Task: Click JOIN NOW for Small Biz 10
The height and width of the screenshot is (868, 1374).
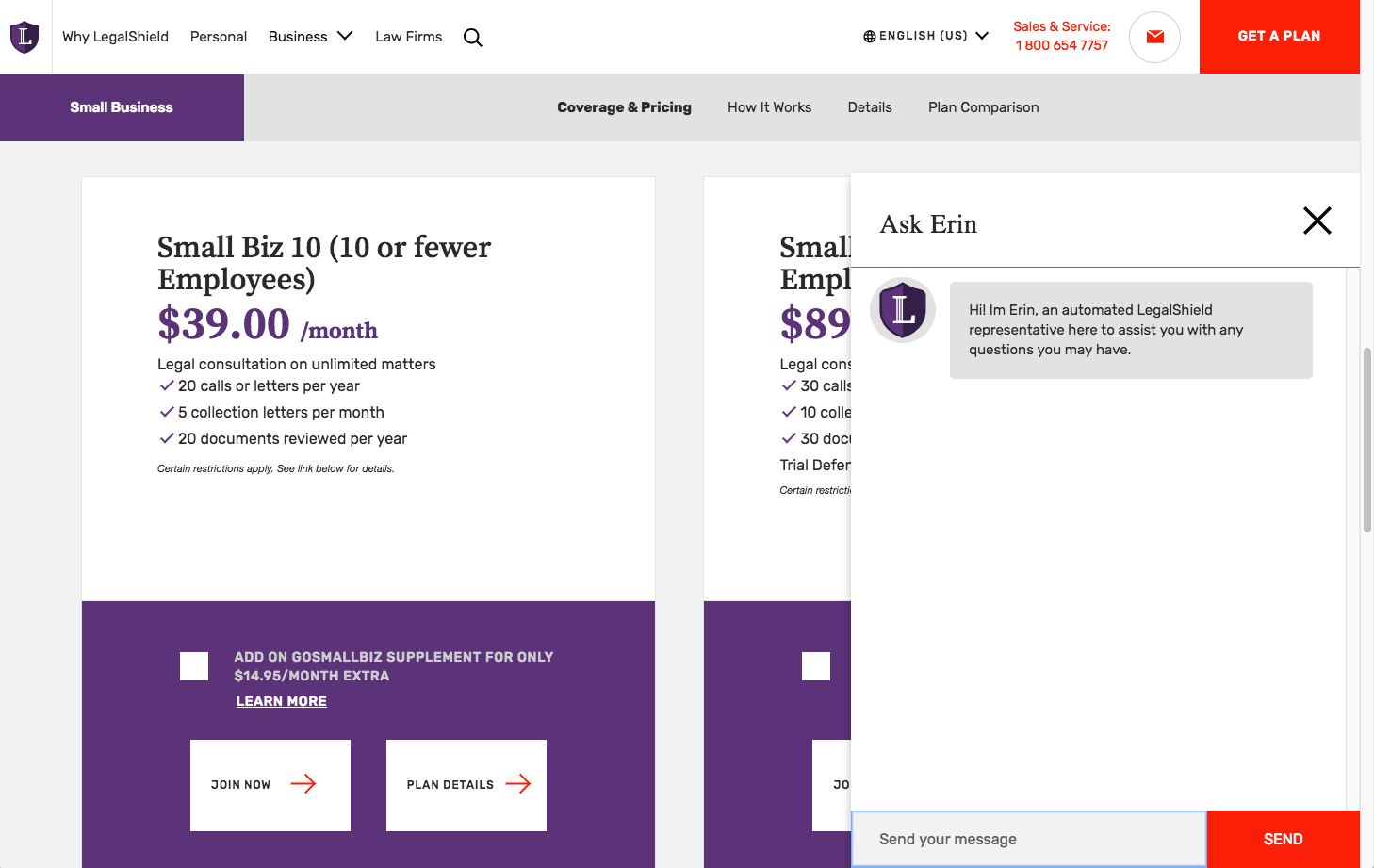Action: (270, 785)
